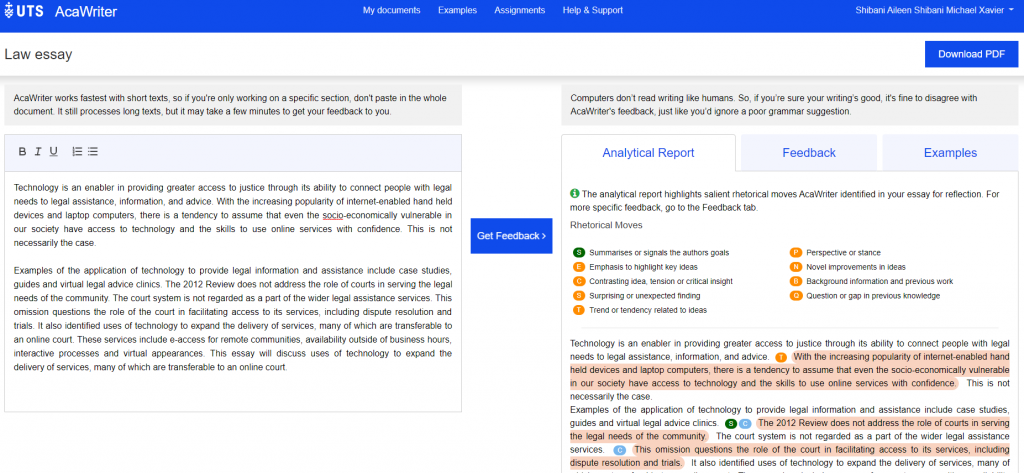Viewport: 1024px width, 473px height.
Task: Click the T tag before 'With the increasing popularity'
Action: tap(781, 357)
